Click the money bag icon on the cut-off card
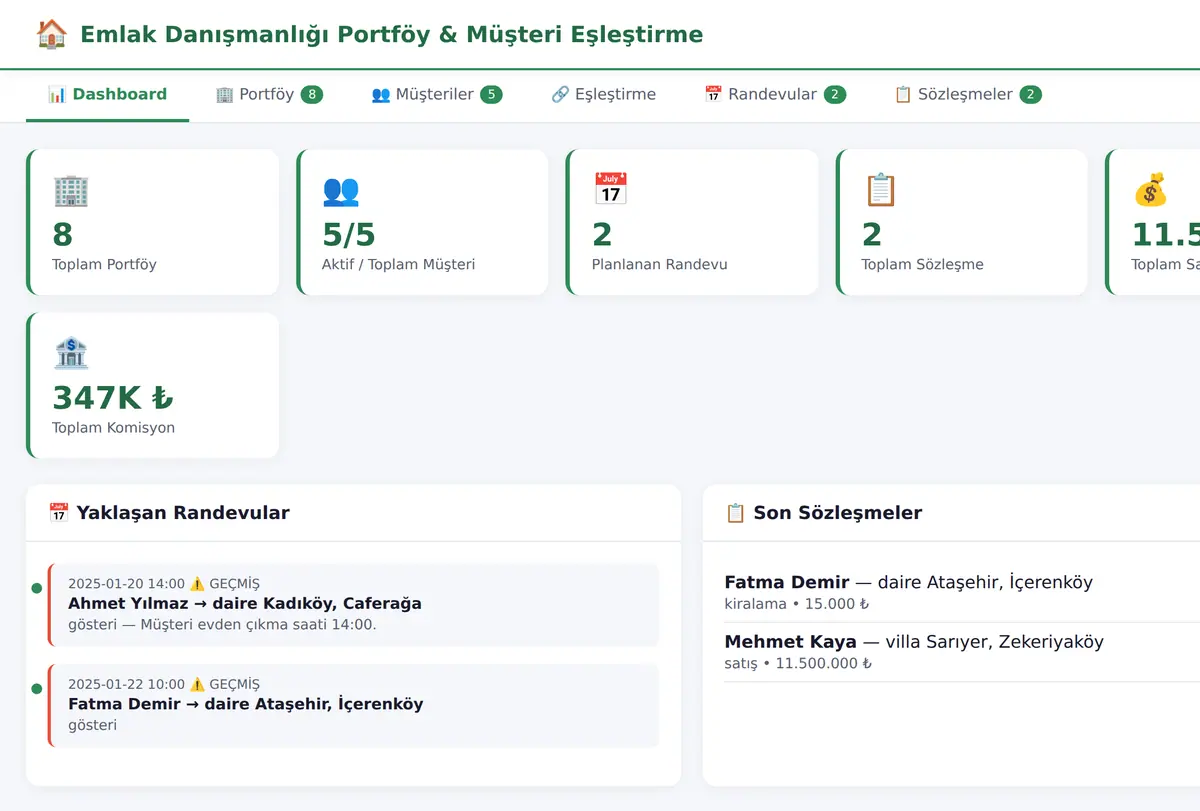Screen dimensions: 1200x811 click(1150, 190)
